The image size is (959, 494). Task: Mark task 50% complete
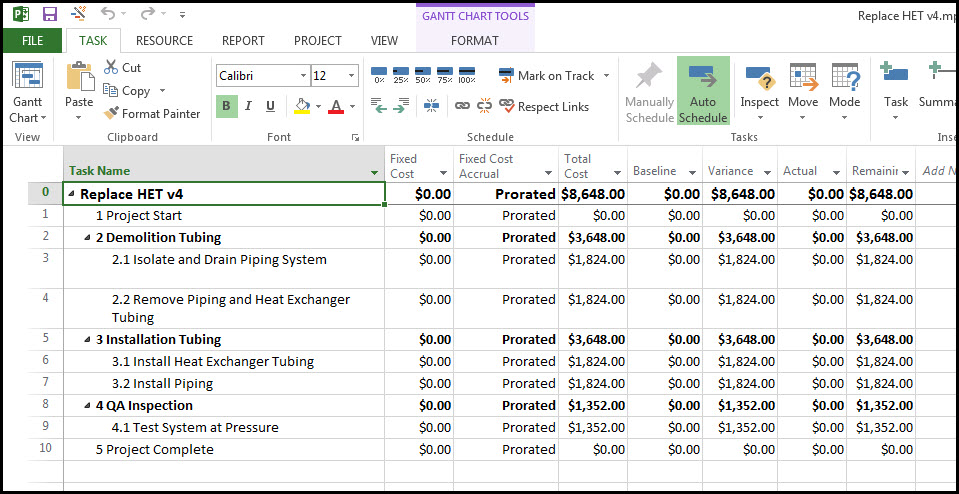point(423,75)
